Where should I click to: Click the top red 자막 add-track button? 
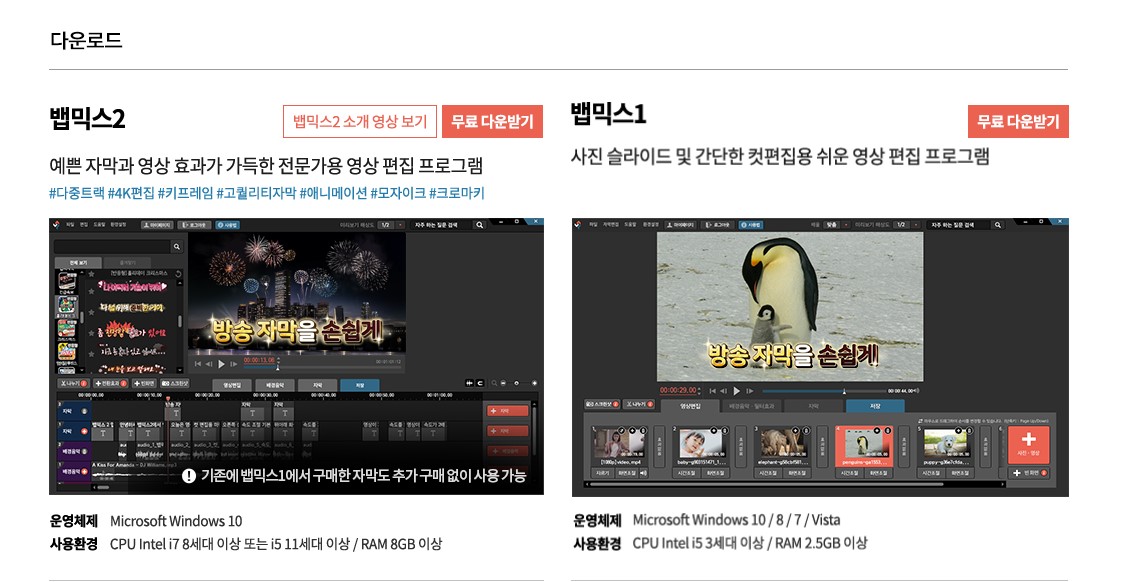(x=507, y=411)
